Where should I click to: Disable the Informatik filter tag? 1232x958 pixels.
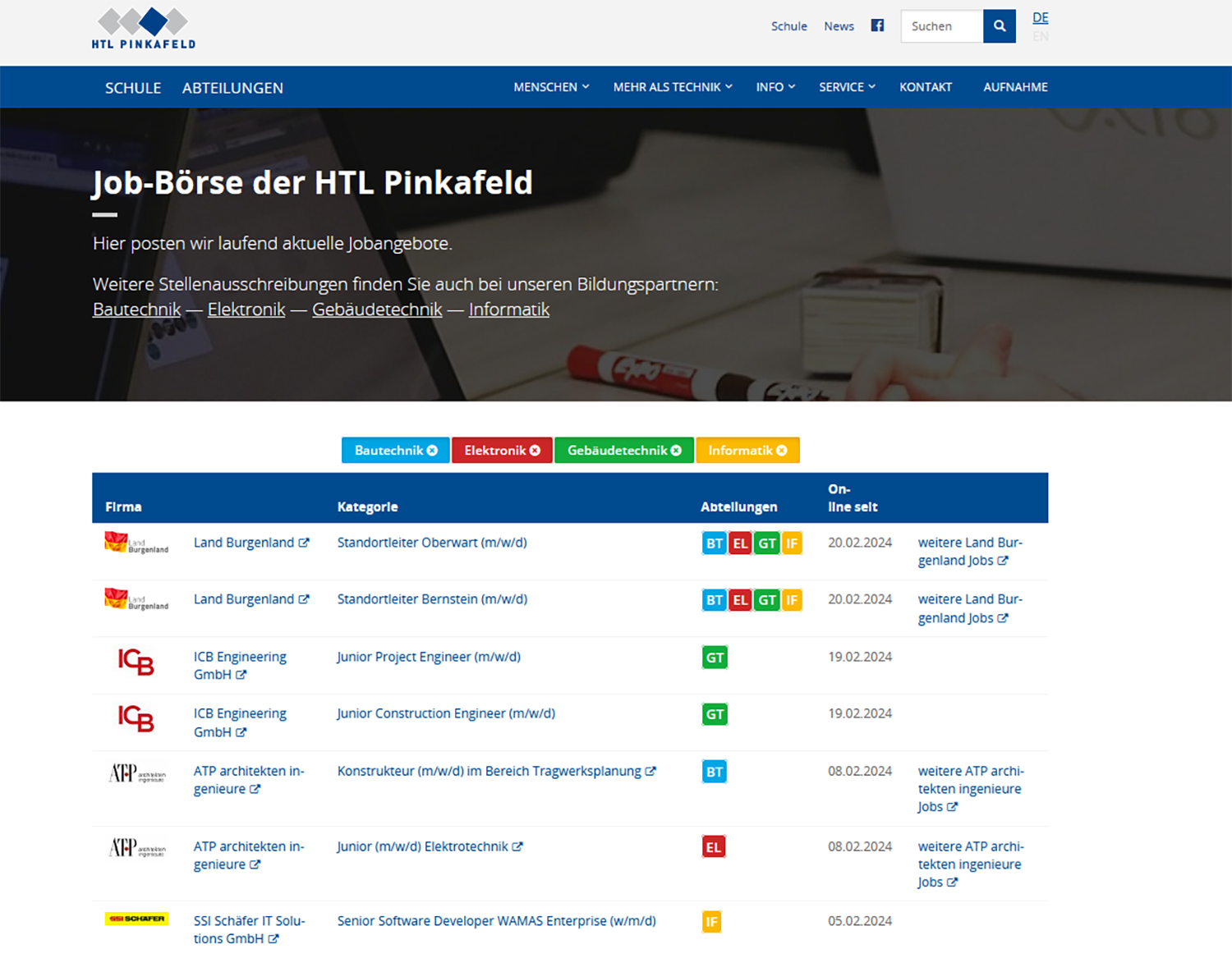[x=747, y=451]
